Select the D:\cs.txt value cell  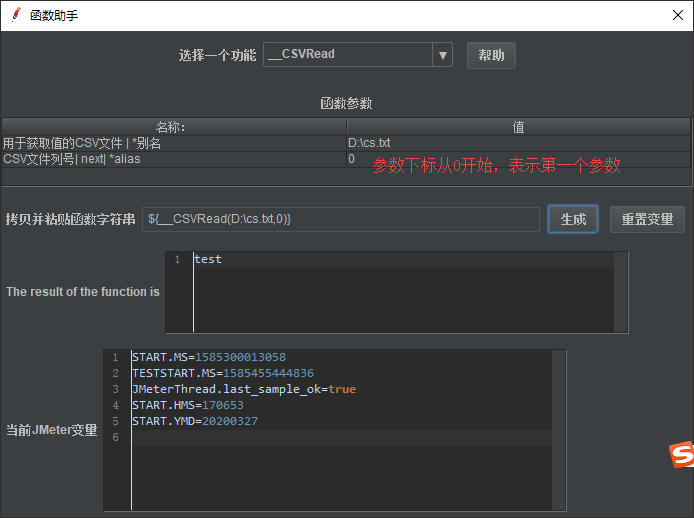[519, 143]
